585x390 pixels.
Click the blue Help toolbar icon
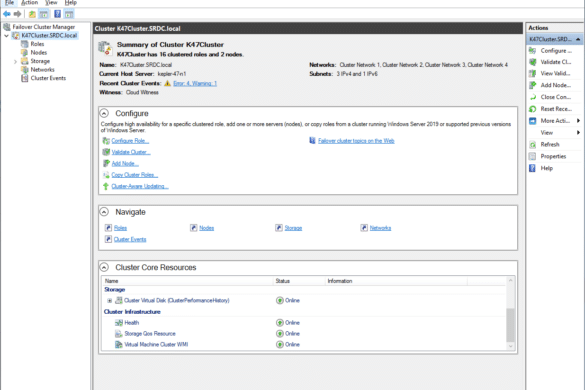(57, 14)
